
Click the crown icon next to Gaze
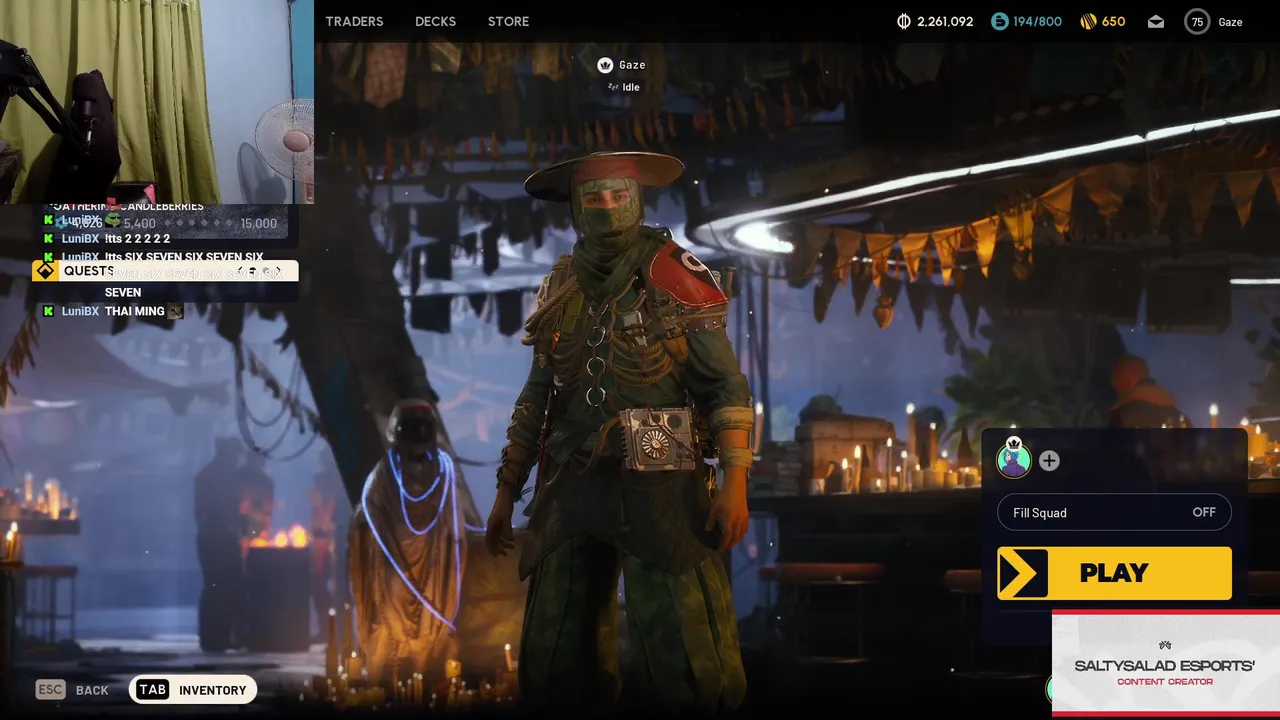pos(605,65)
